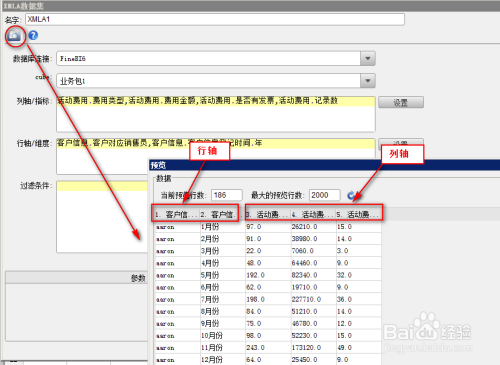Open the blue help question mark icon

click(33, 35)
